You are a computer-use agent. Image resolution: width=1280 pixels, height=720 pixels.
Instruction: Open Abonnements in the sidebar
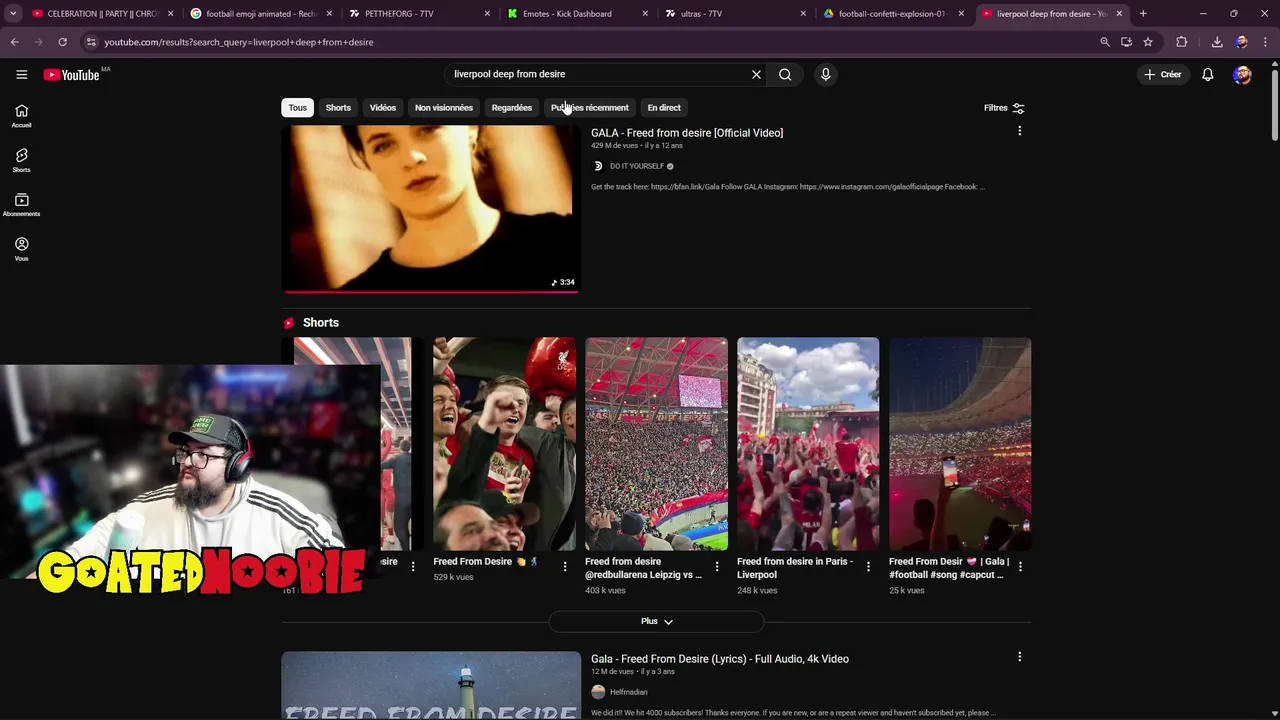(x=21, y=205)
